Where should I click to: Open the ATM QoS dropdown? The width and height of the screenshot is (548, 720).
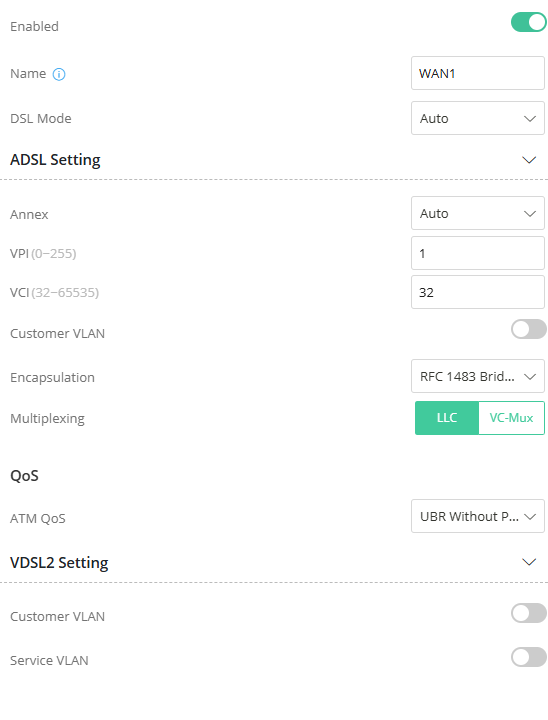coord(478,516)
